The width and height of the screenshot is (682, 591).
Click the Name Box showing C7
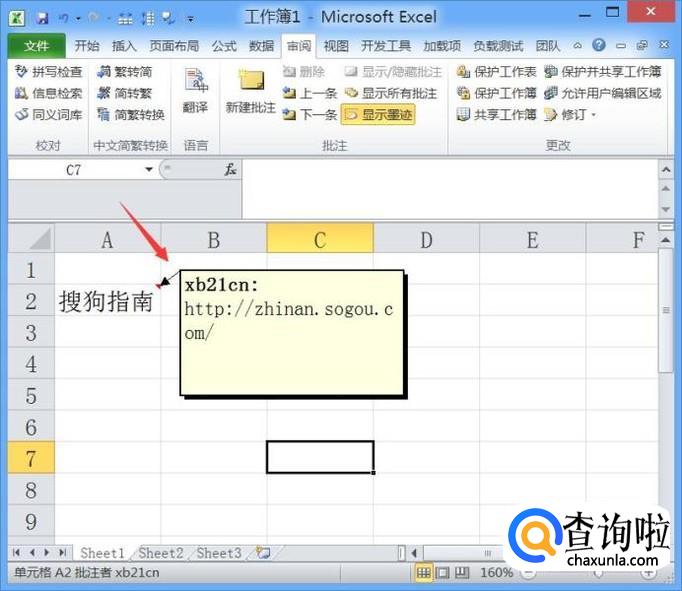75,170
